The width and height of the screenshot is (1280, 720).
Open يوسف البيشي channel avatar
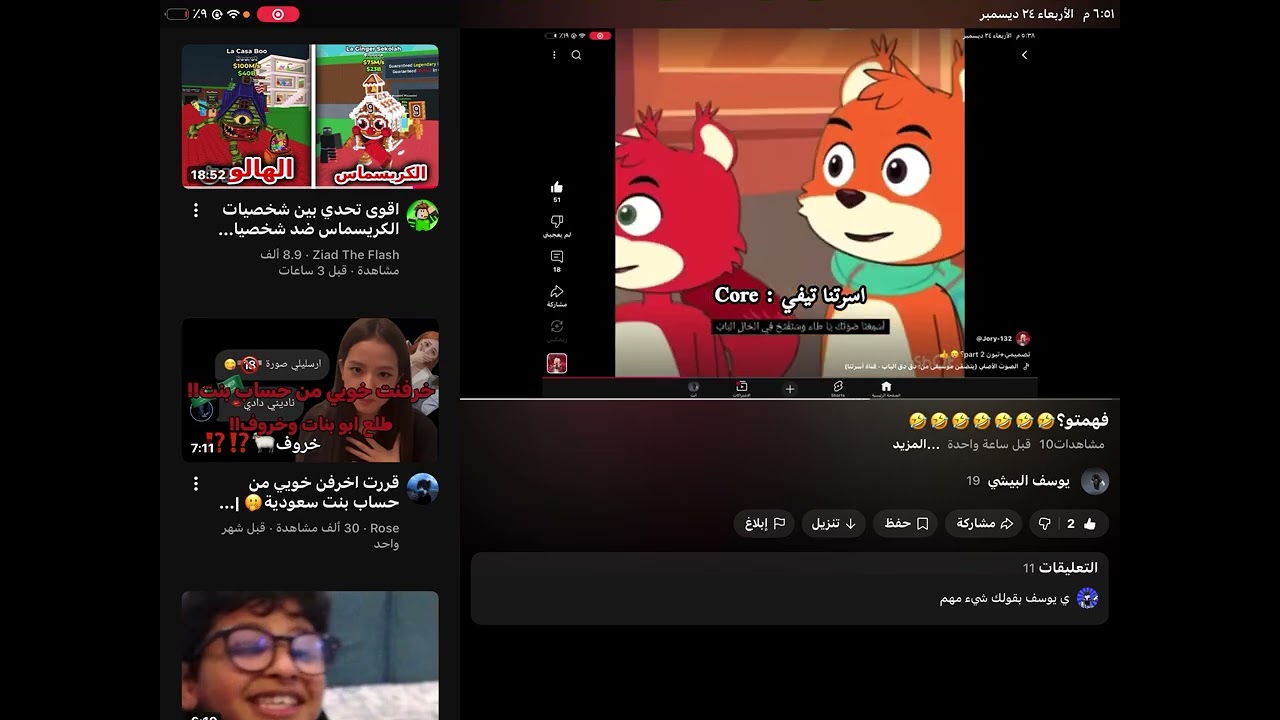tap(1095, 482)
